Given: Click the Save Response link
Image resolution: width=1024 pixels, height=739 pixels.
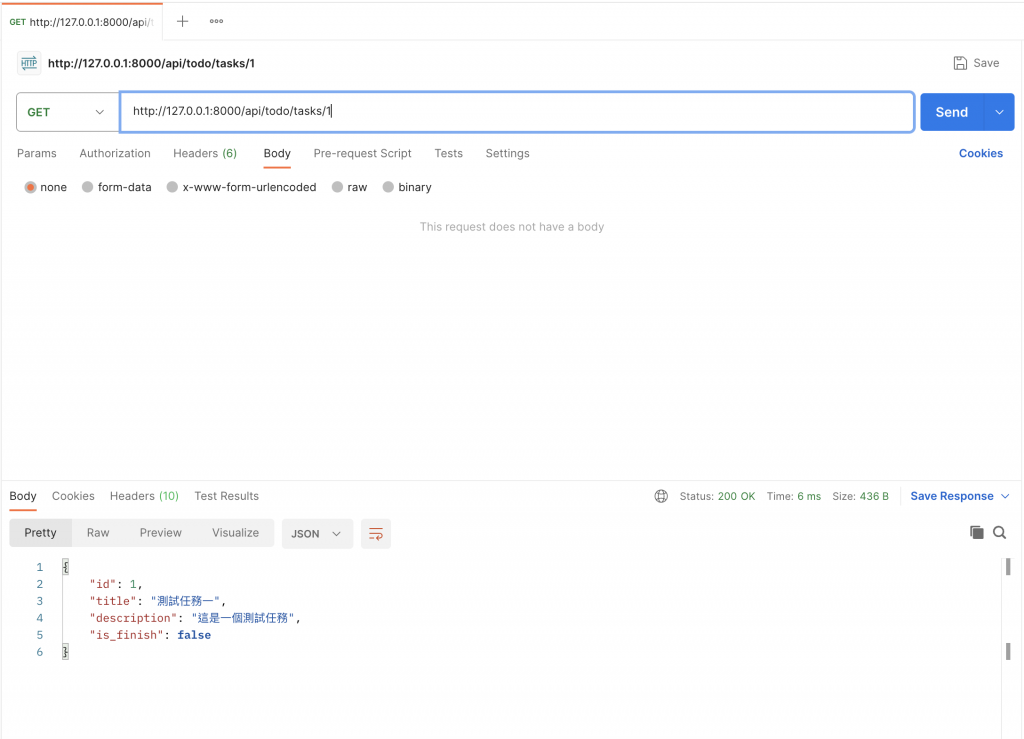Looking at the screenshot, I should click(952, 496).
